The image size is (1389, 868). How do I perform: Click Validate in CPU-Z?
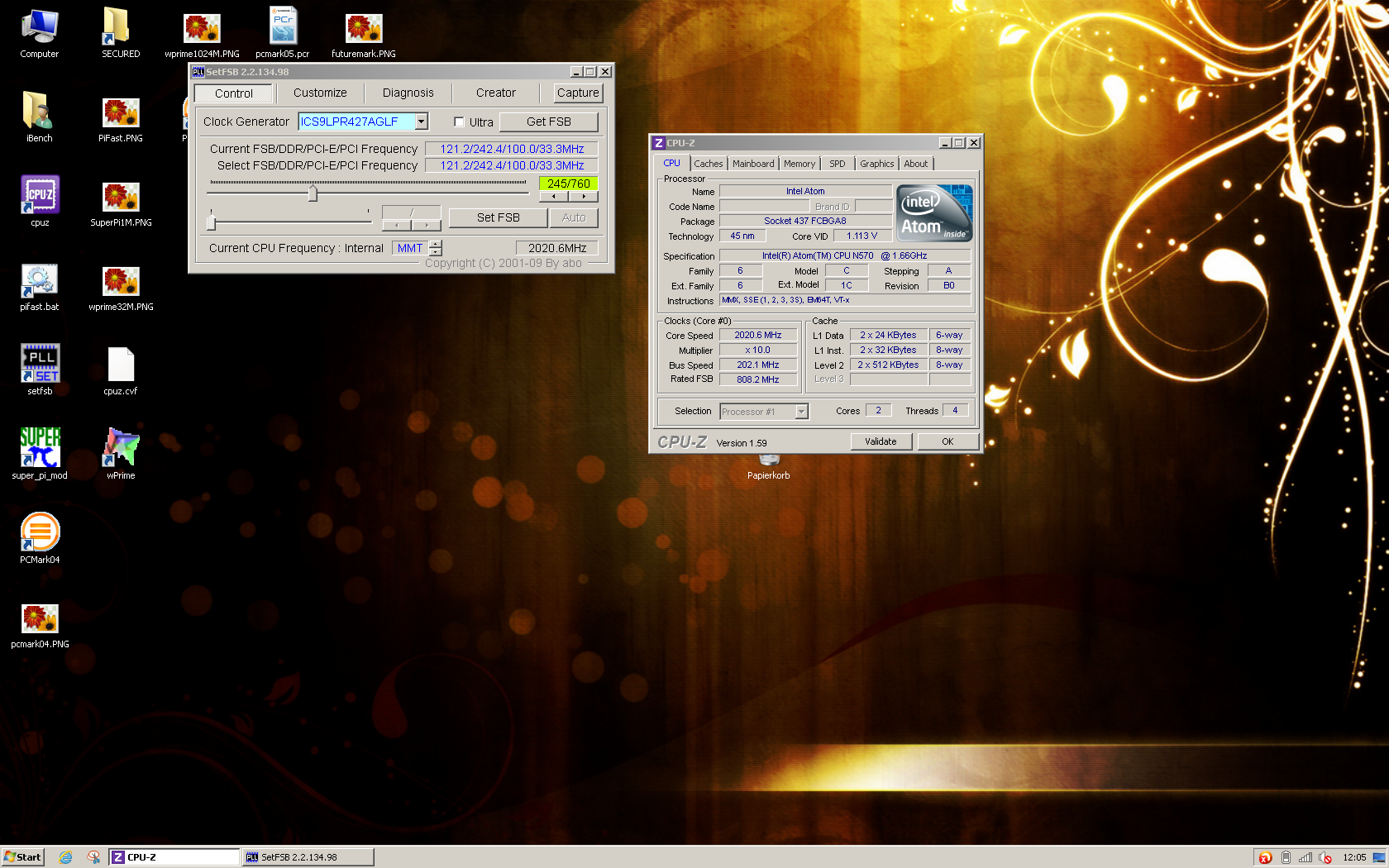point(881,441)
